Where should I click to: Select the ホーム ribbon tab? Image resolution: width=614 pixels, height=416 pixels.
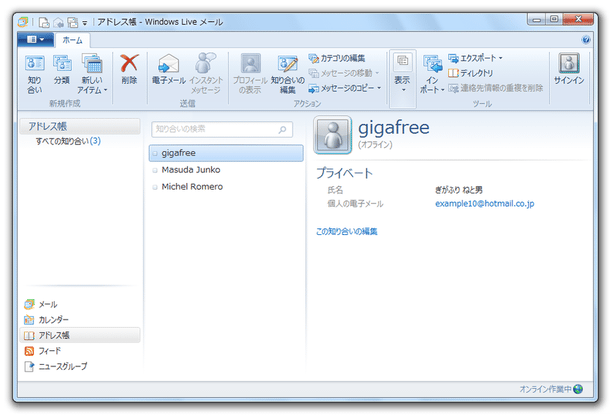[72, 40]
